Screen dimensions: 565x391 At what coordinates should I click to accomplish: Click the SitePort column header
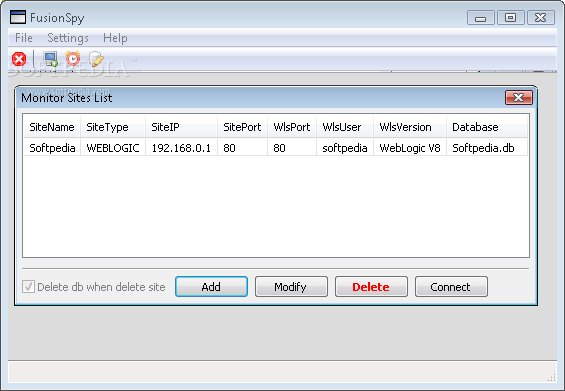(242, 127)
